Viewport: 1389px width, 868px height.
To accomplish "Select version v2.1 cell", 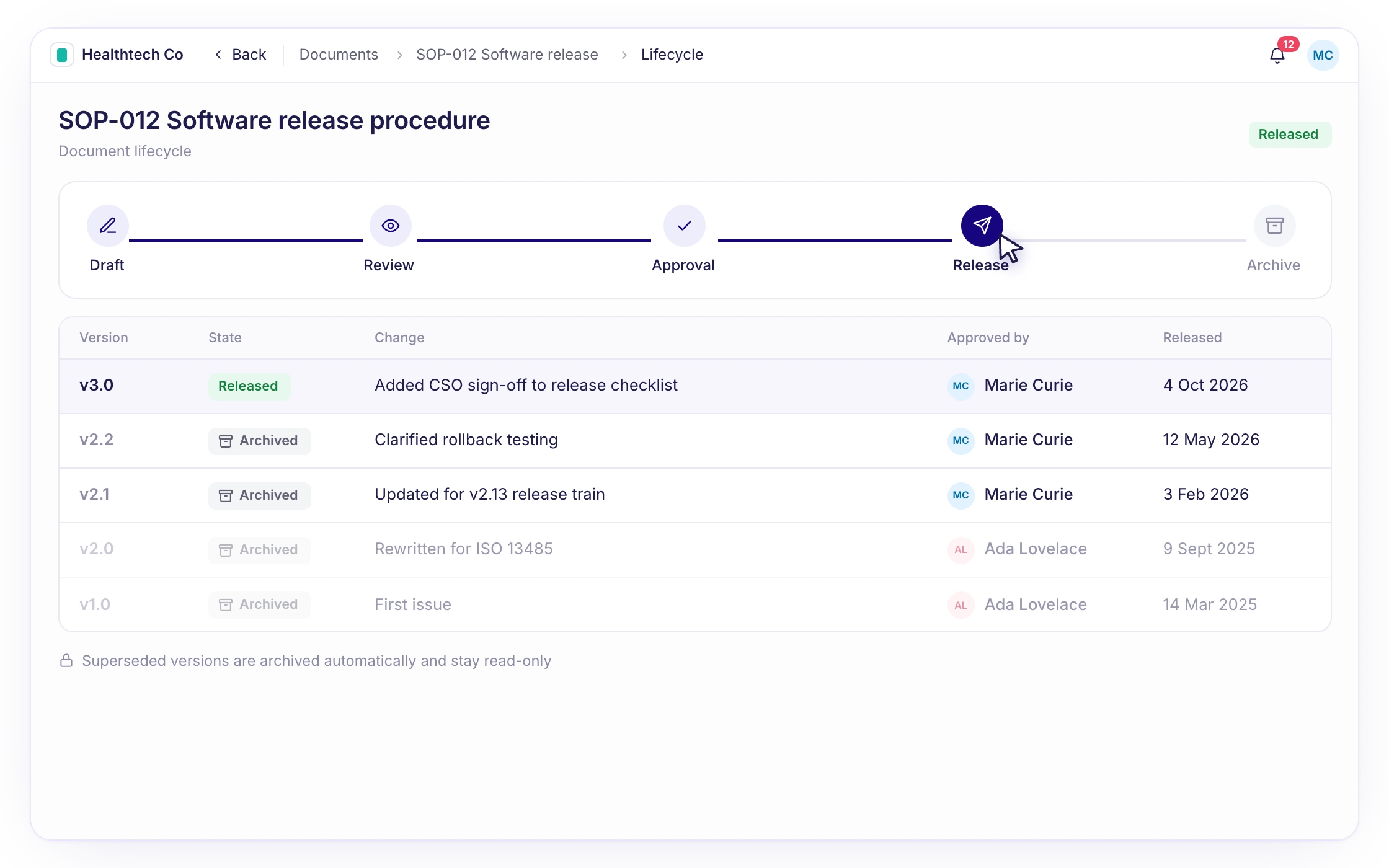I will click(x=94, y=494).
